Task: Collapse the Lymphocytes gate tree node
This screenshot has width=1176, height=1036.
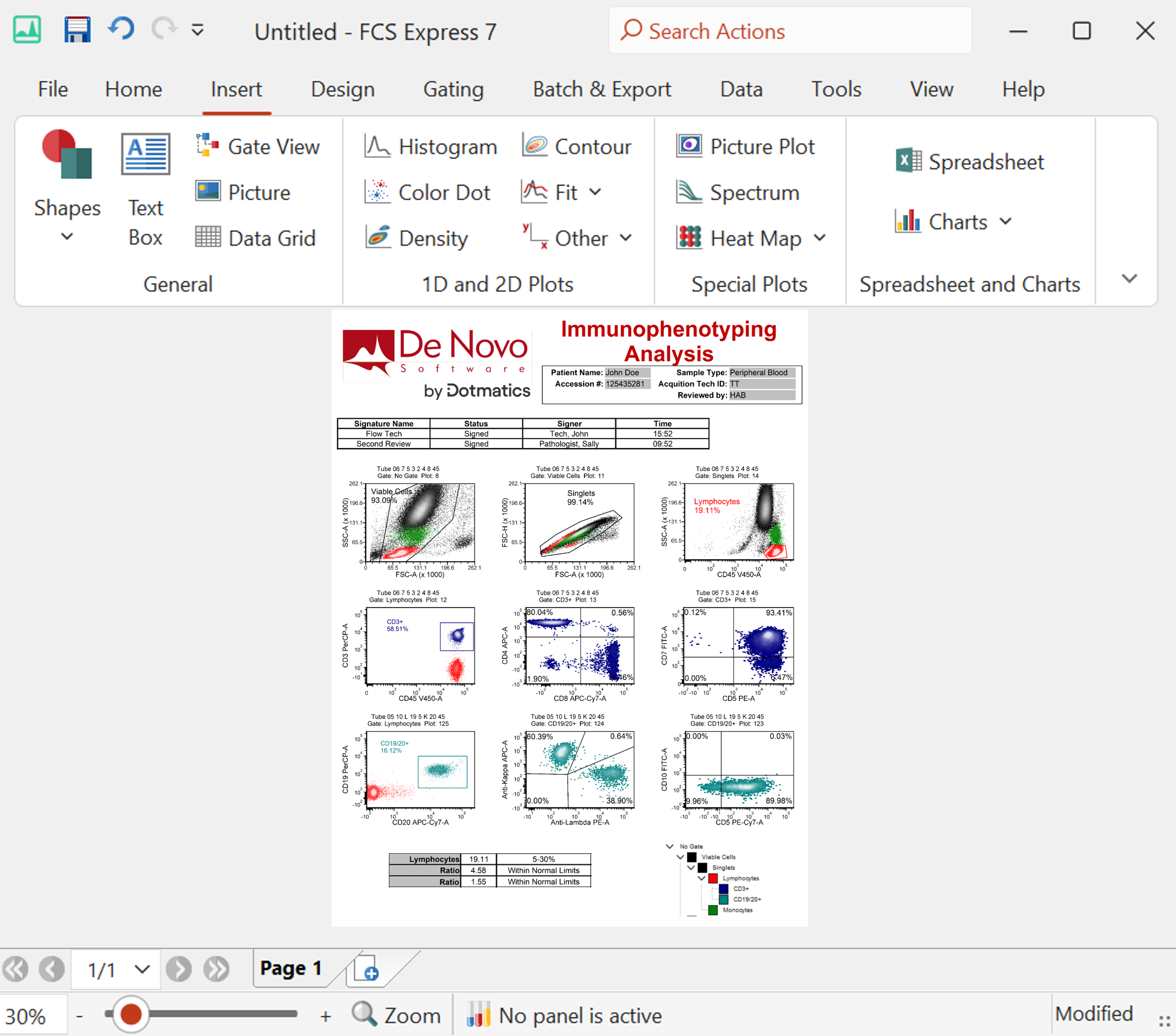Action: tap(701, 878)
